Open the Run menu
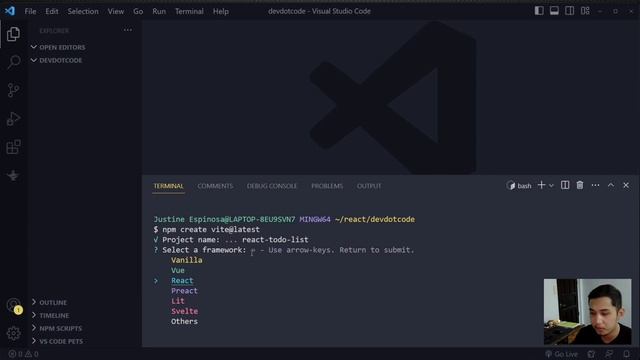This screenshot has width=640, height=360. [159, 11]
